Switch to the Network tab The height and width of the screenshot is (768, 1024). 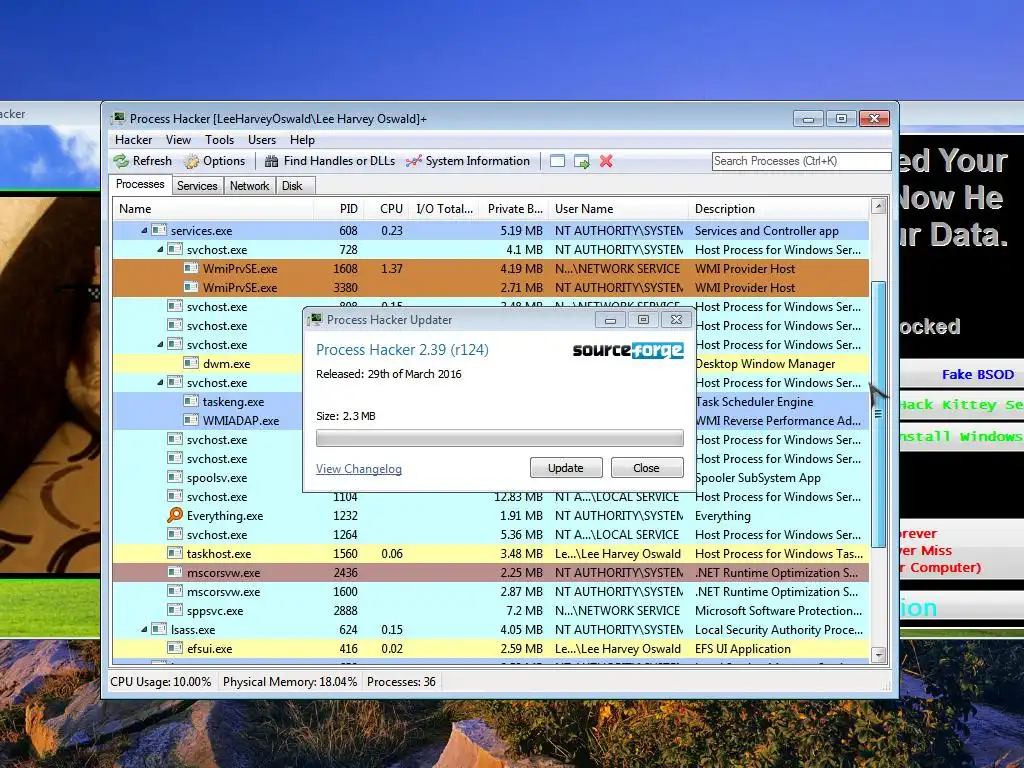coord(249,186)
